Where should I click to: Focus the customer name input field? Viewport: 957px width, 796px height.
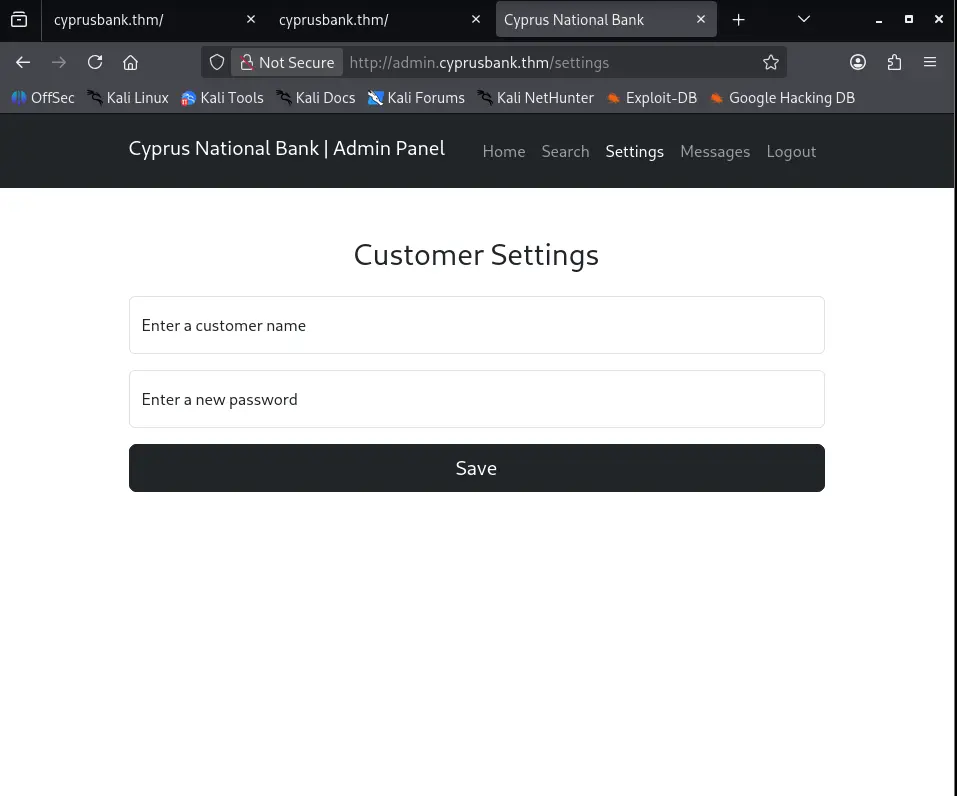click(x=476, y=325)
